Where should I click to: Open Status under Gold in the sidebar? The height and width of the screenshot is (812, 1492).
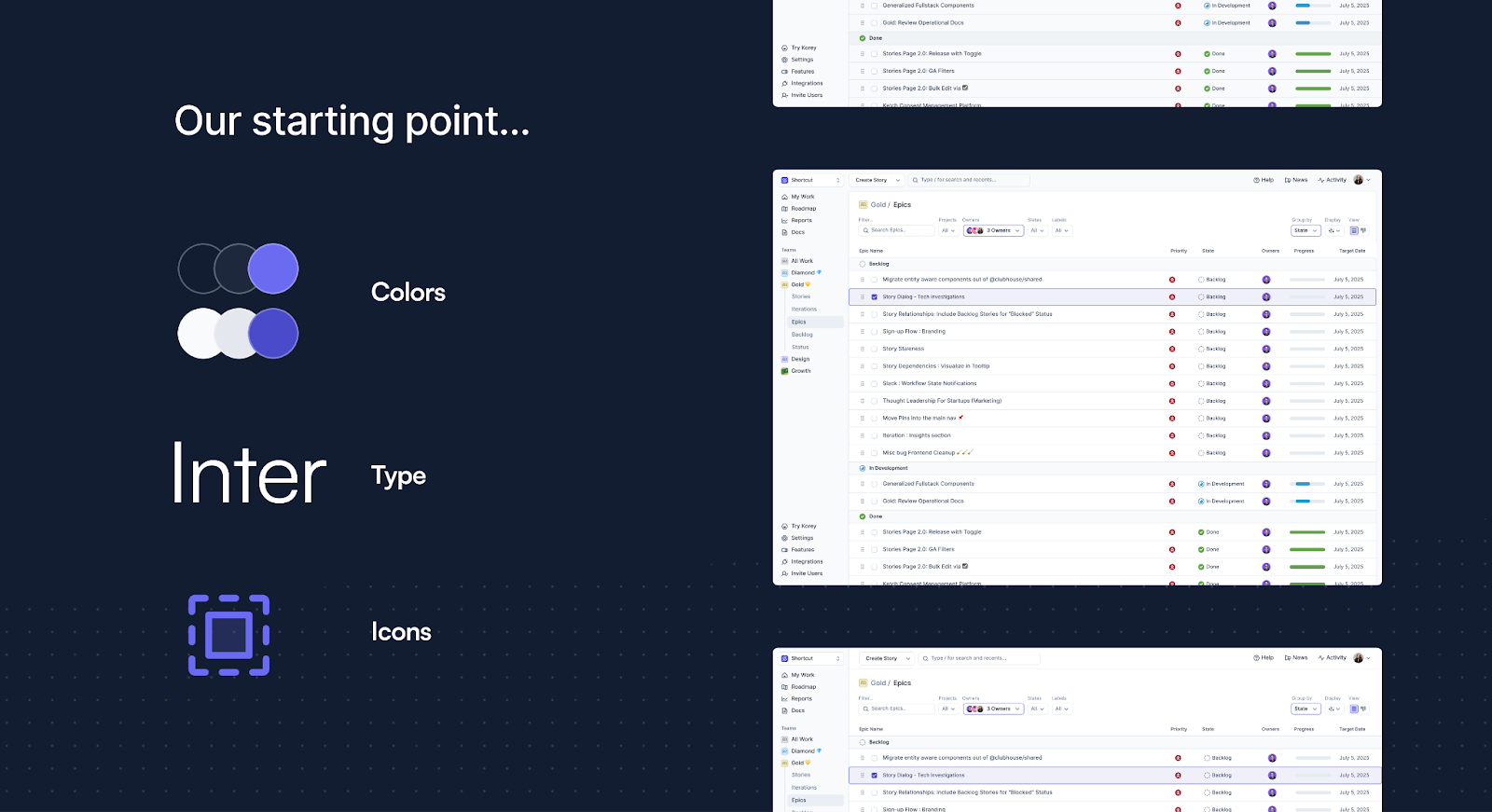tap(800, 347)
